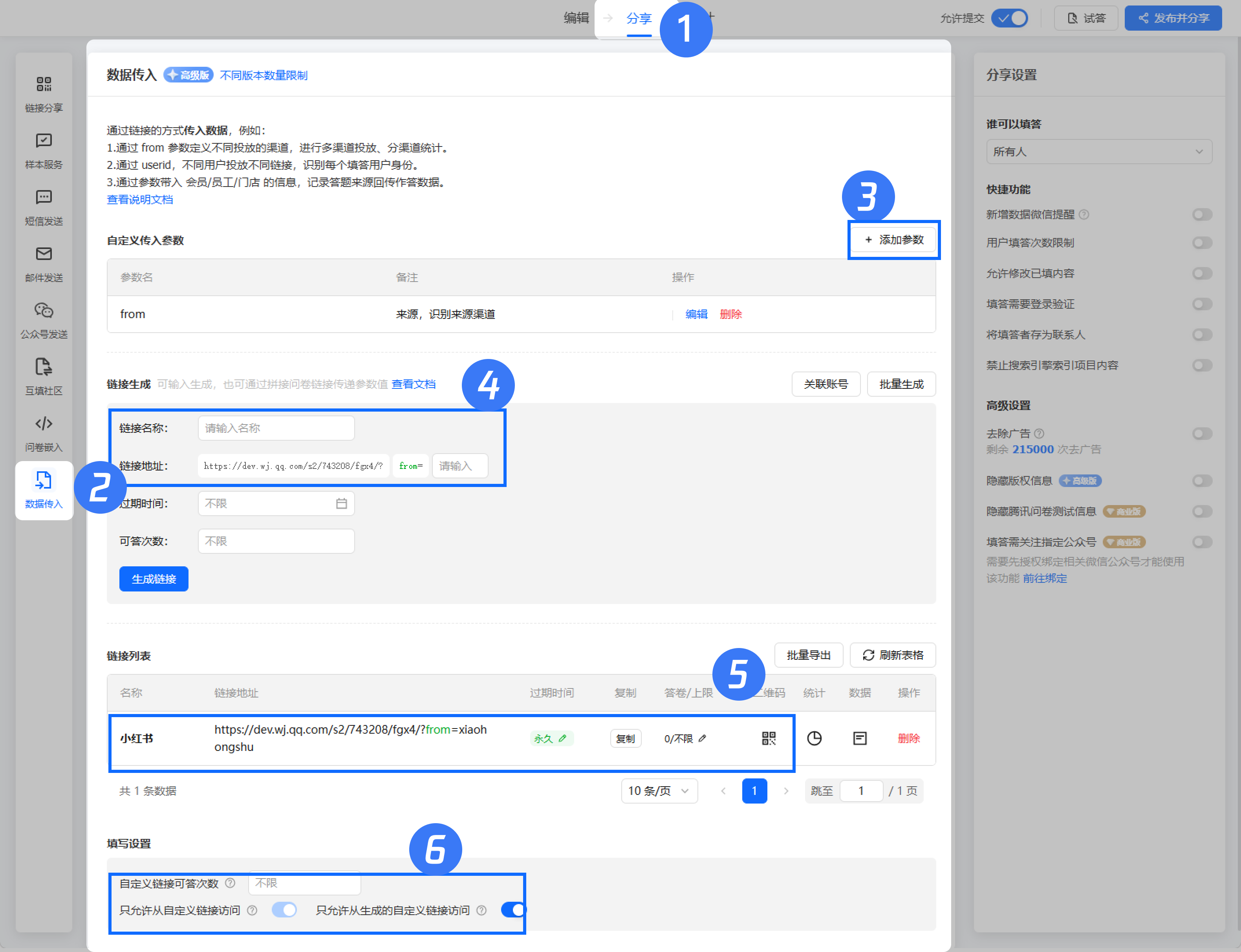1241x952 pixels.
Task: Toggle 只允许从生成的自定义链接访问 switch
Action: [x=513, y=910]
